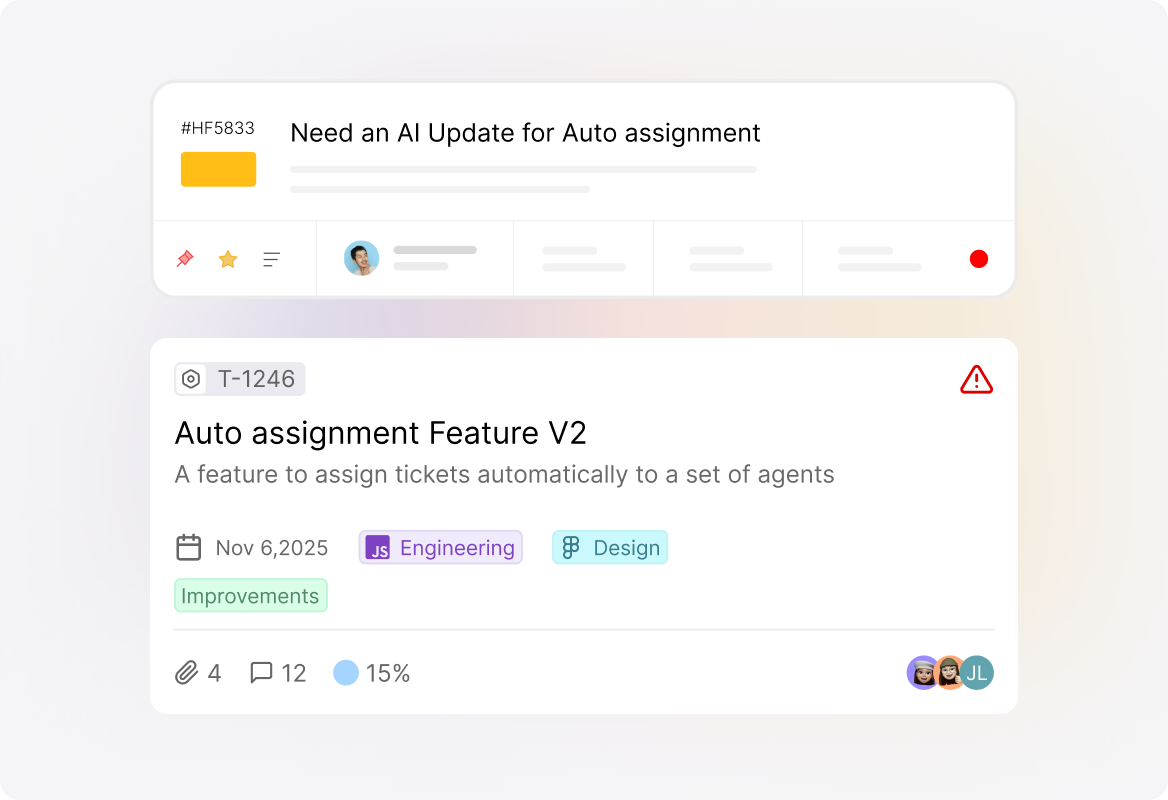Screen dimensions: 1168x800
Task: Click the paperclip attachments icon
Action: (186, 673)
